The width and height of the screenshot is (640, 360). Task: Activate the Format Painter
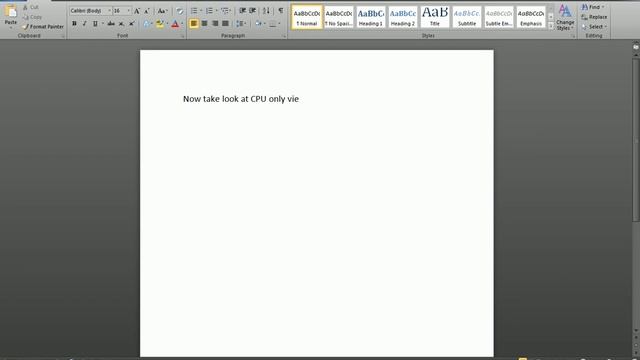coord(43,27)
